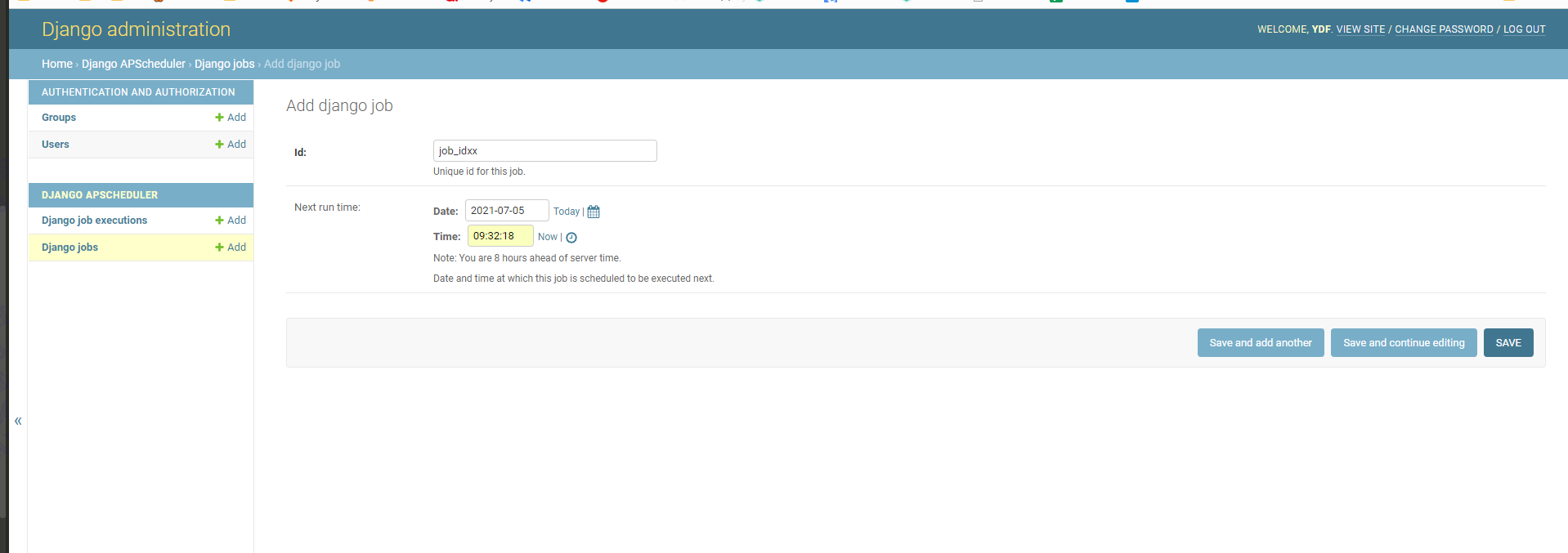The height and width of the screenshot is (553, 1568).
Task: Open Authentication and Authorization section header
Action: point(138,92)
